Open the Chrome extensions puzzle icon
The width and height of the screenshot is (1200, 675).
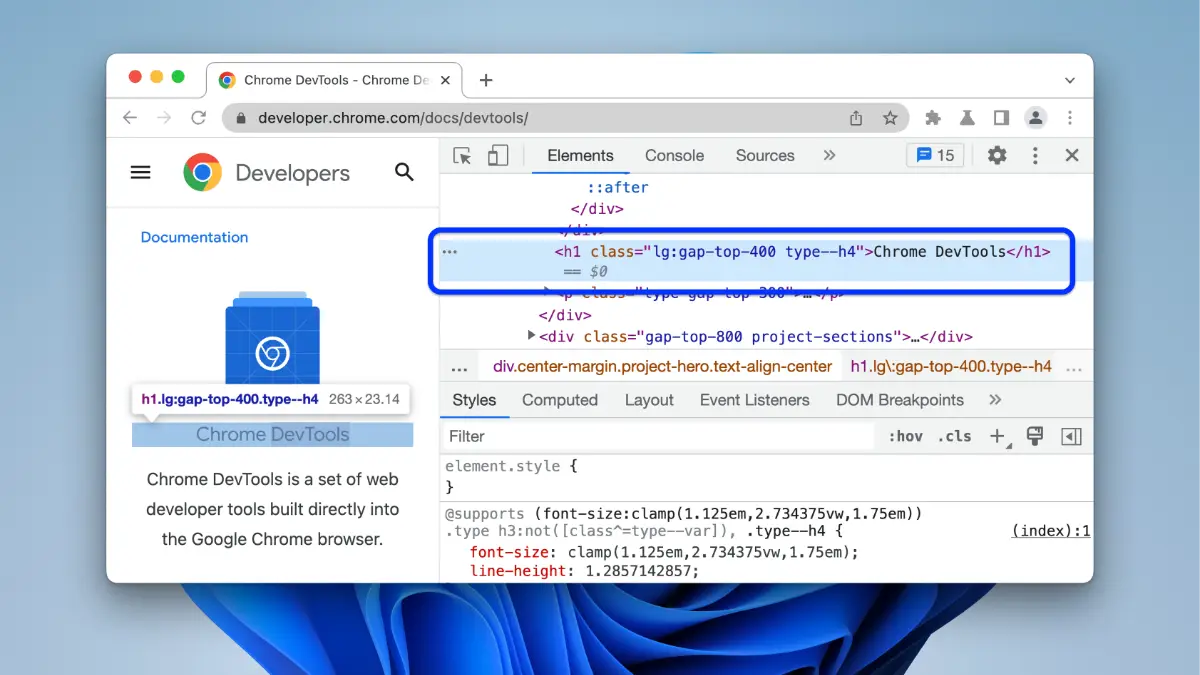pyautogui.click(x=933, y=118)
